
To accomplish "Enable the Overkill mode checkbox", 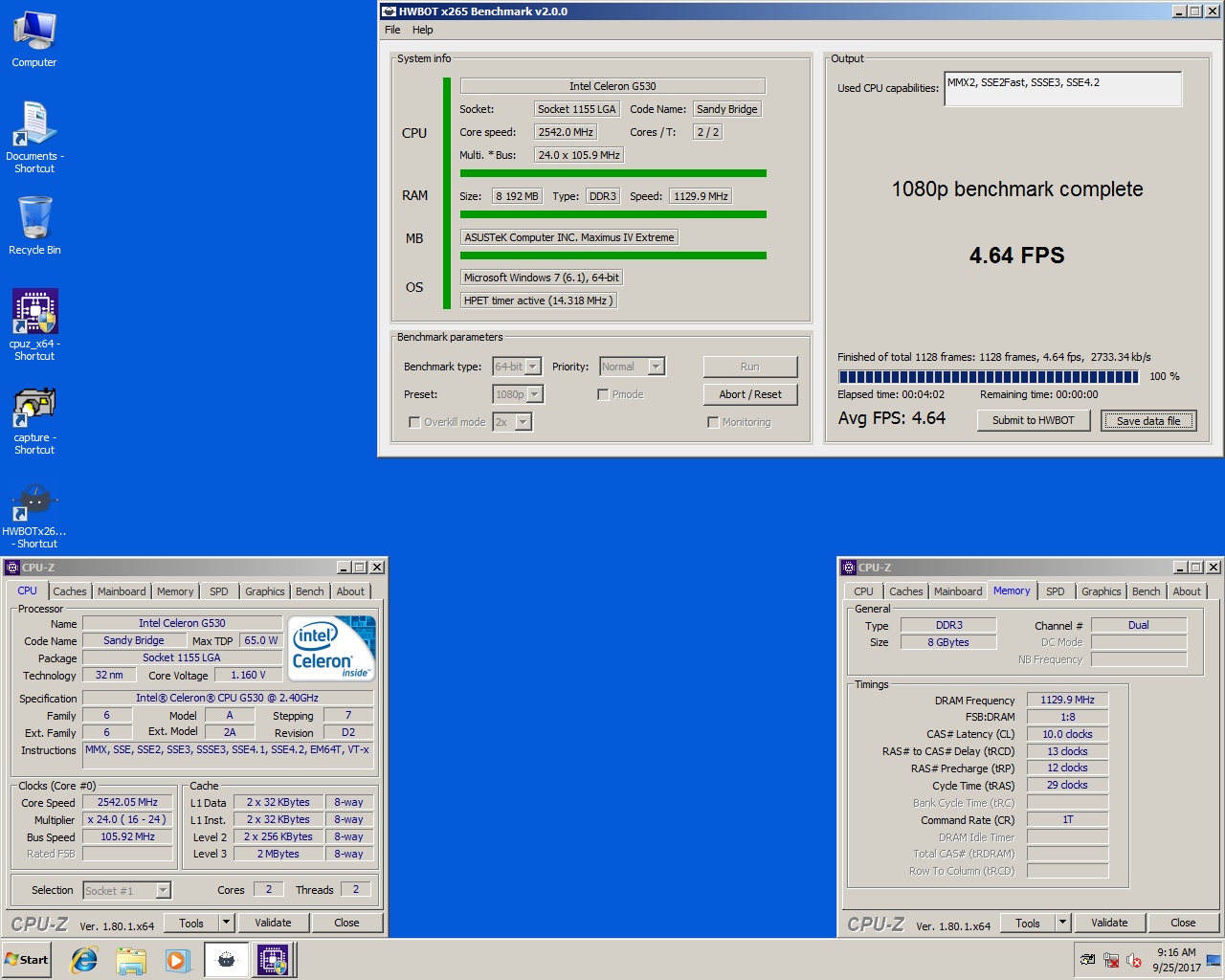I will point(414,422).
